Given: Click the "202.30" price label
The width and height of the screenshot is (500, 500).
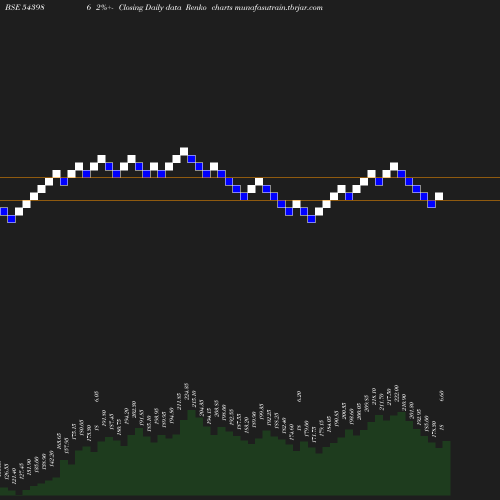Looking at the screenshot, I should 134,409.
